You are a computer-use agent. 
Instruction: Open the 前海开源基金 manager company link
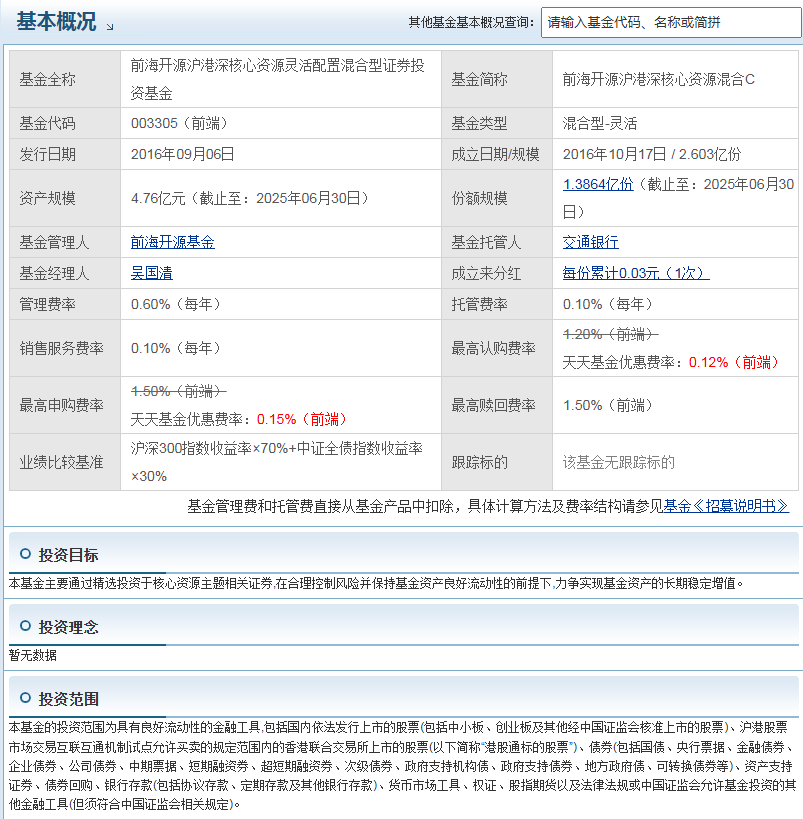172,242
